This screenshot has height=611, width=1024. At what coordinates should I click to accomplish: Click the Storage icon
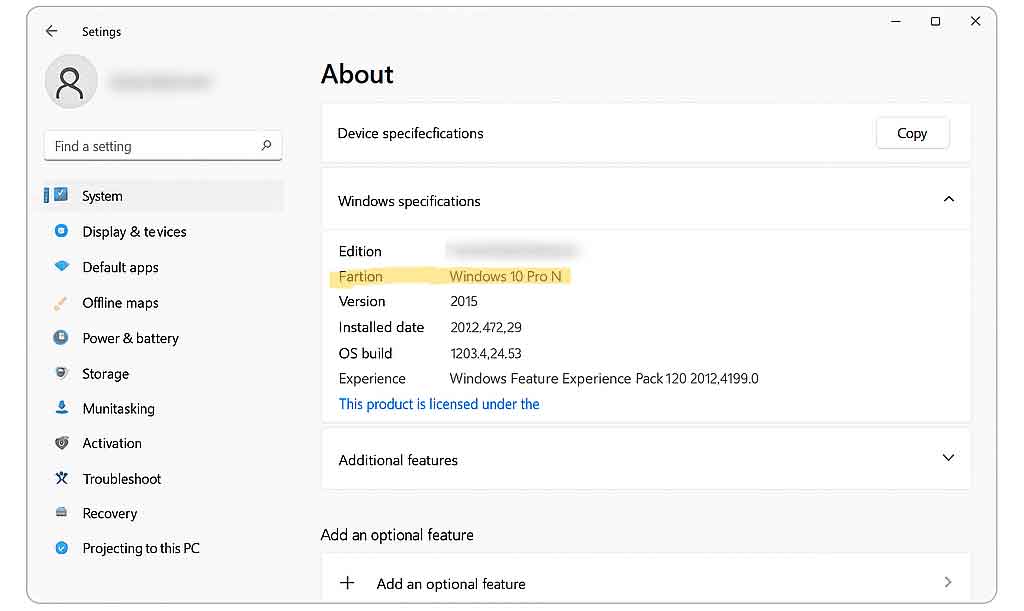(x=61, y=373)
